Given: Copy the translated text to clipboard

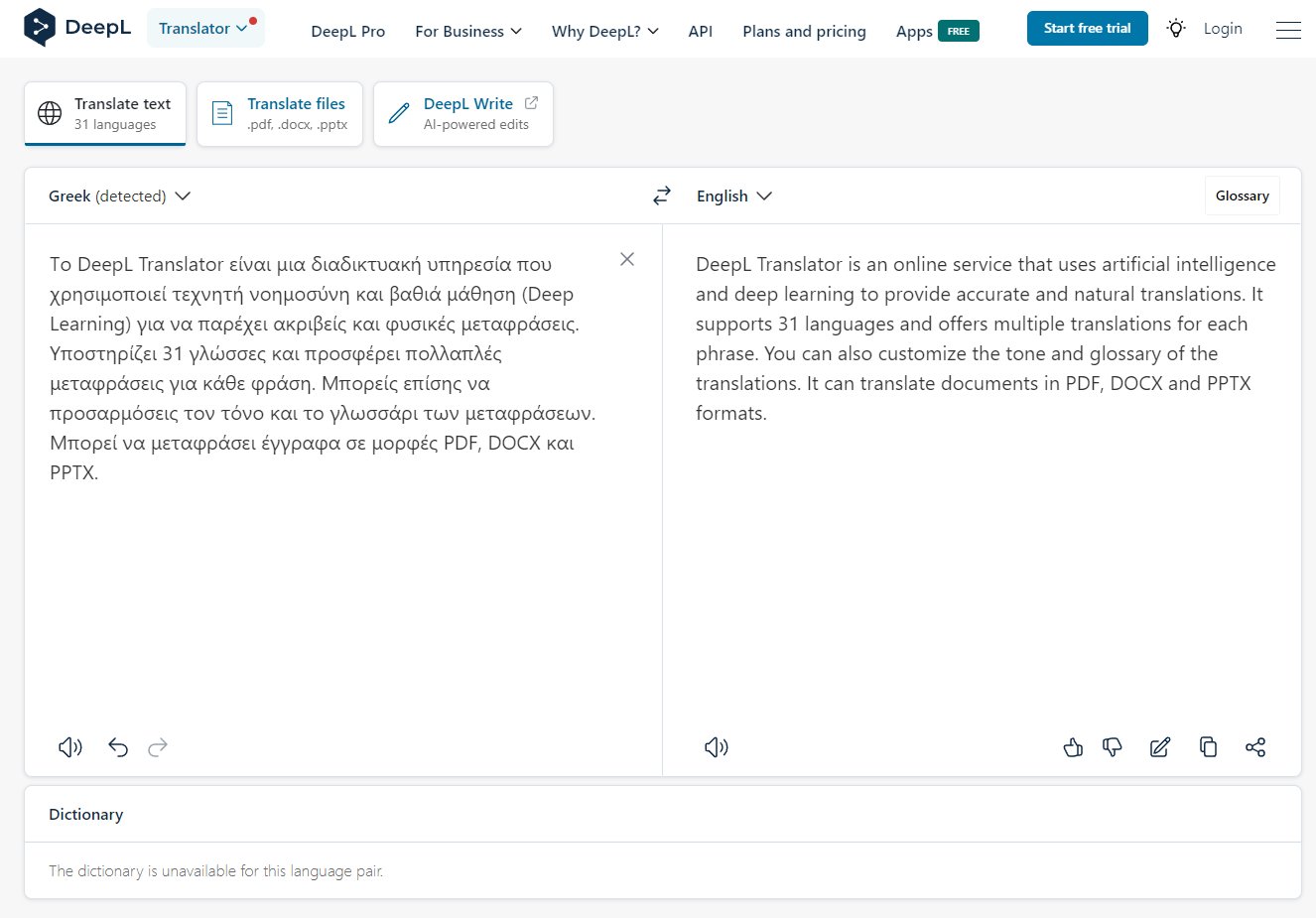Looking at the screenshot, I should click(x=1208, y=747).
